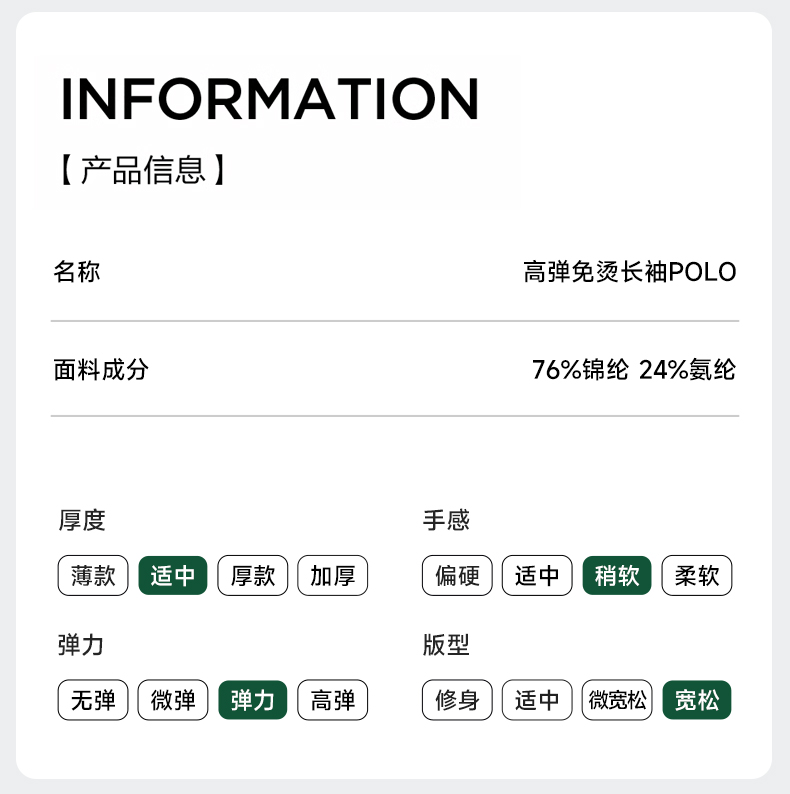
Task: Pick 高弹 in the 弹力 row
Action: point(333,701)
